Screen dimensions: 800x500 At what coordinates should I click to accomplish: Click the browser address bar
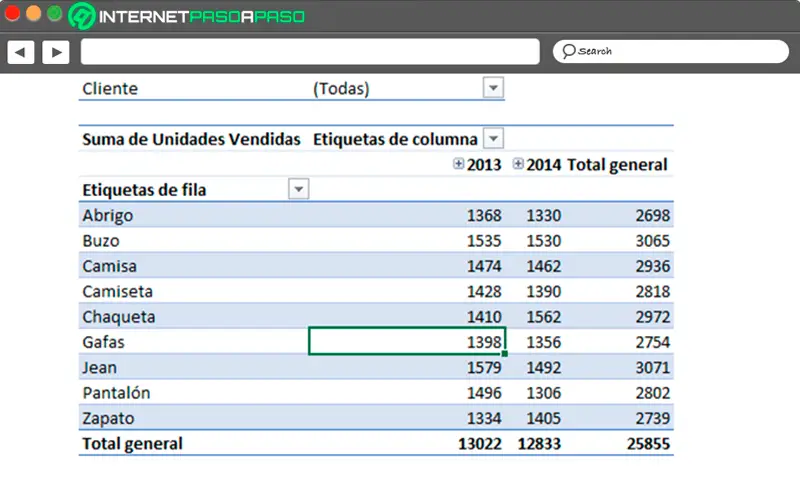click(310, 51)
